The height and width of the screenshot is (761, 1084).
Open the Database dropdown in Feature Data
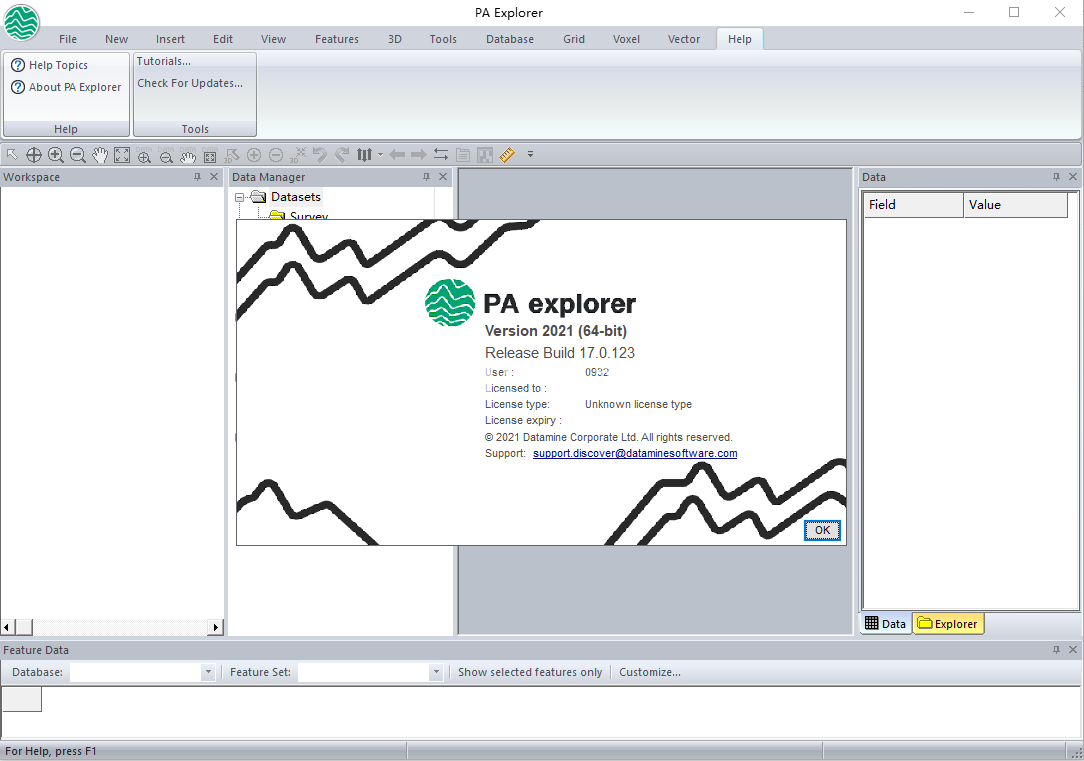tap(207, 672)
